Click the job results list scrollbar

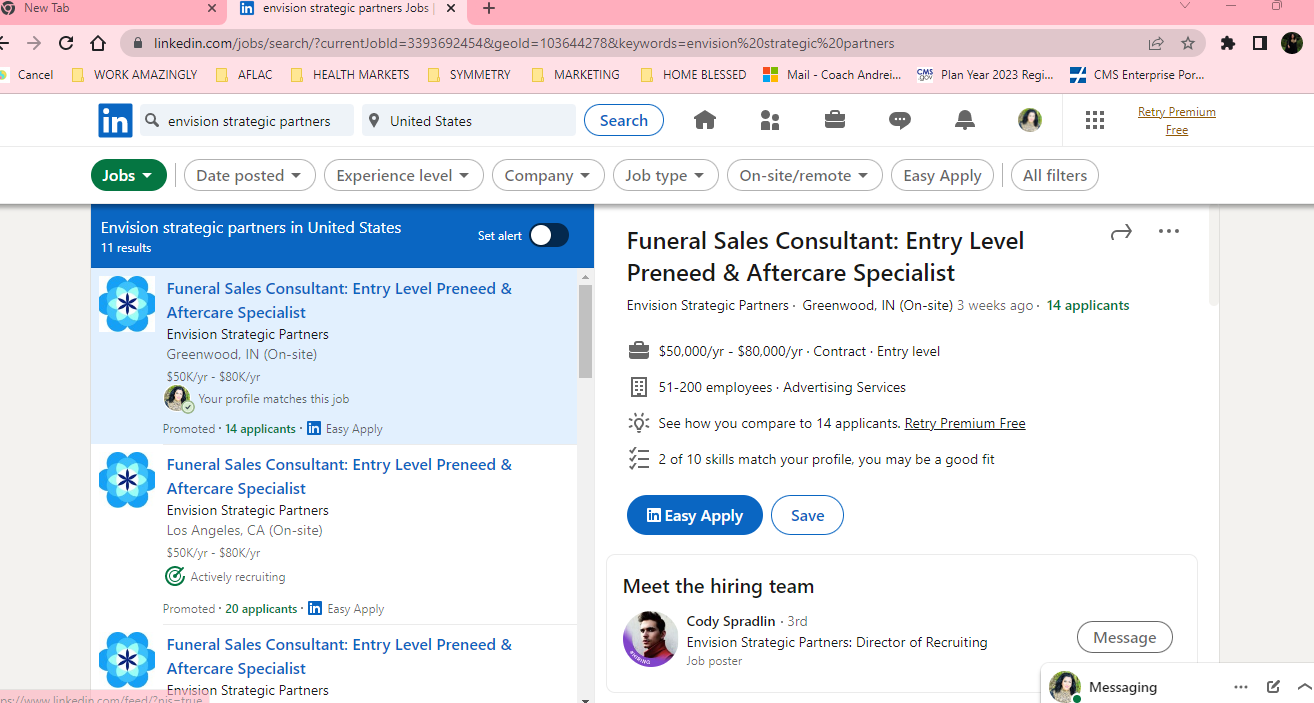pos(585,330)
